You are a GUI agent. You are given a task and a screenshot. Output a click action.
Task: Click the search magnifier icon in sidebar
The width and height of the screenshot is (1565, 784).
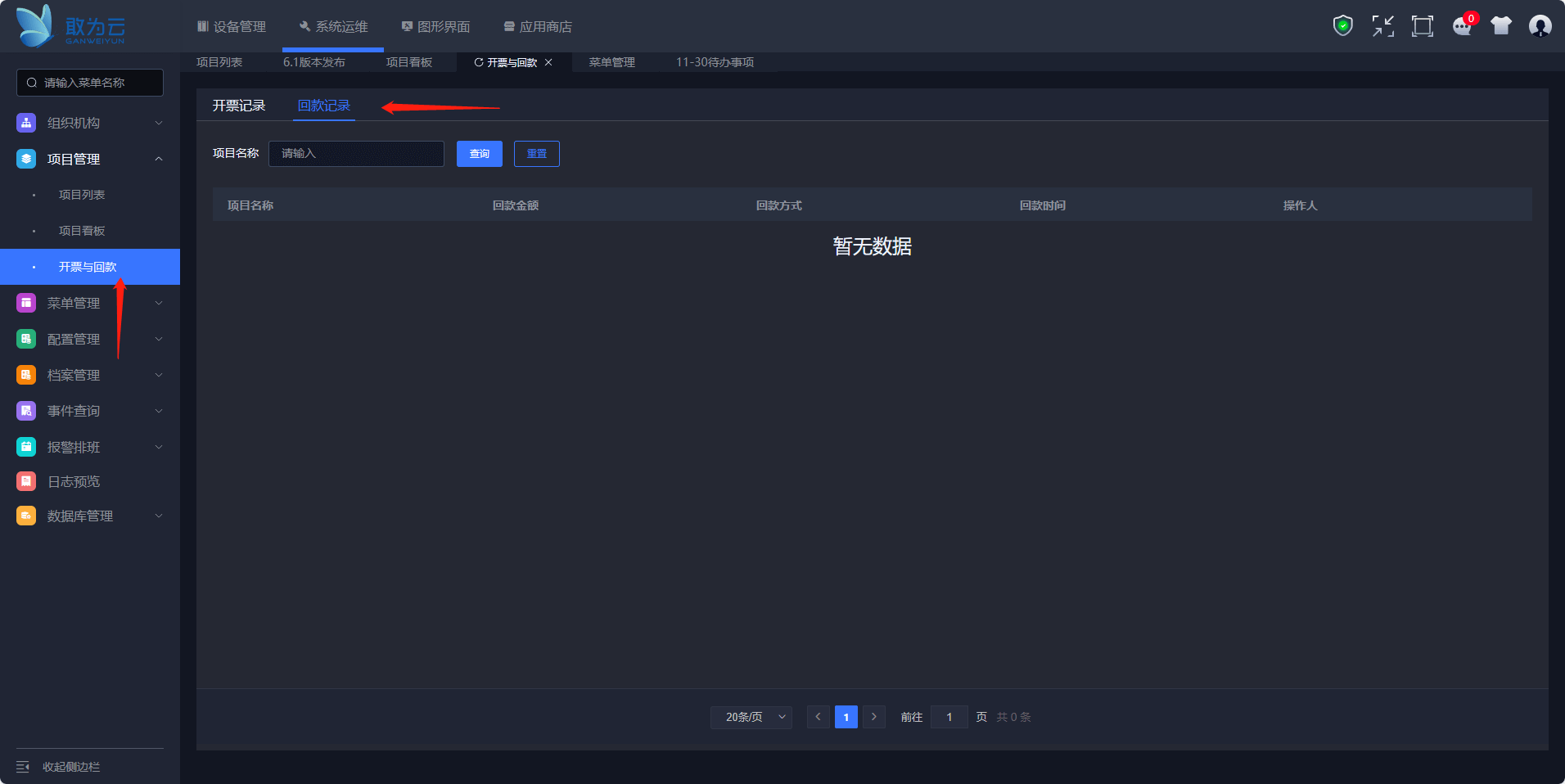click(x=32, y=83)
